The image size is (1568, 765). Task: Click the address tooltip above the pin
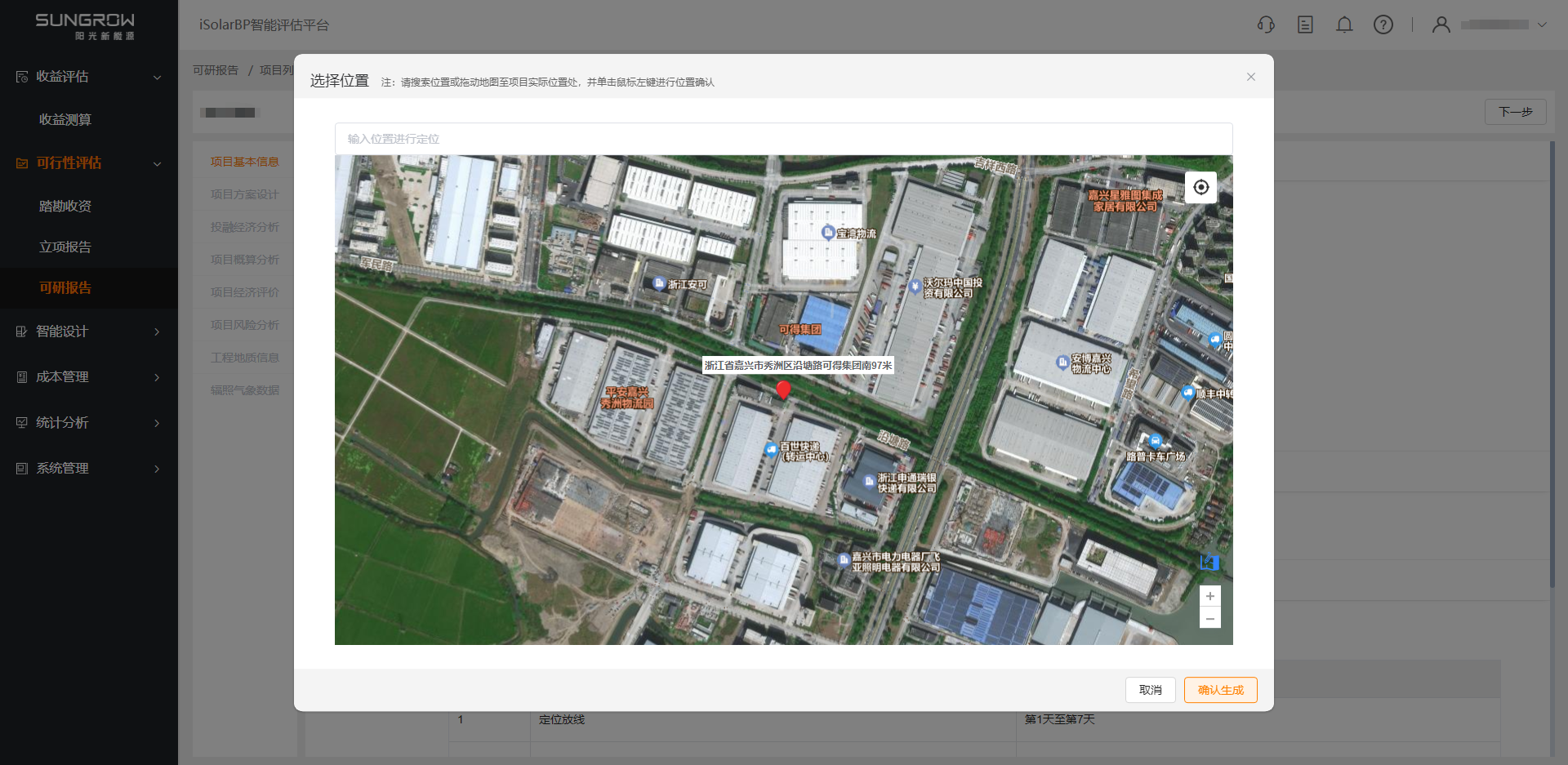tap(798, 365)
